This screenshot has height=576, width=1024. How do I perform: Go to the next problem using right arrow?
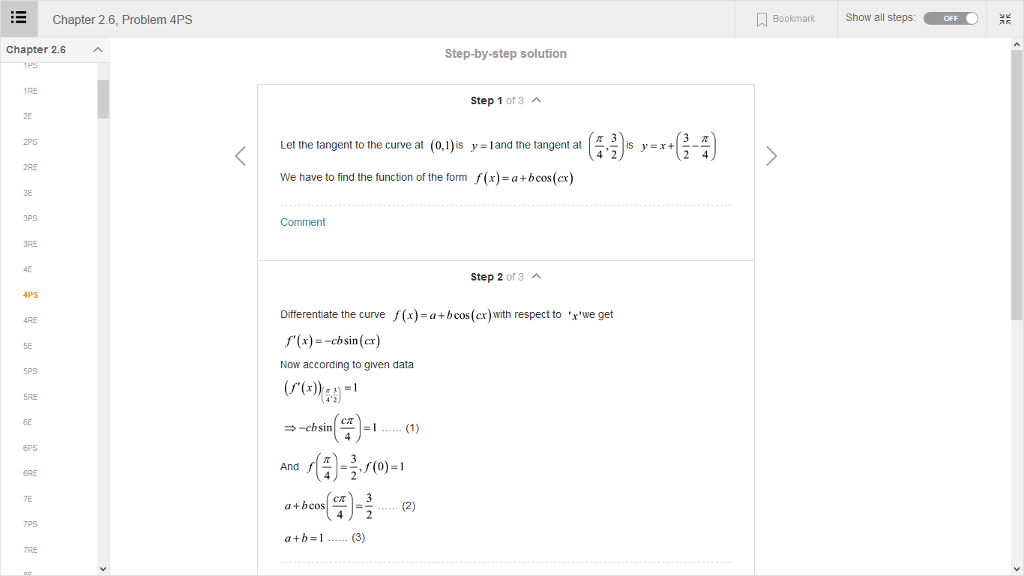pos(771,156)
